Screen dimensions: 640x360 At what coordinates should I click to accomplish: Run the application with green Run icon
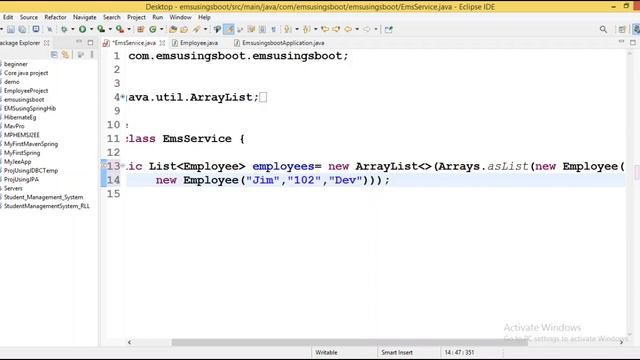click(82, 29)
